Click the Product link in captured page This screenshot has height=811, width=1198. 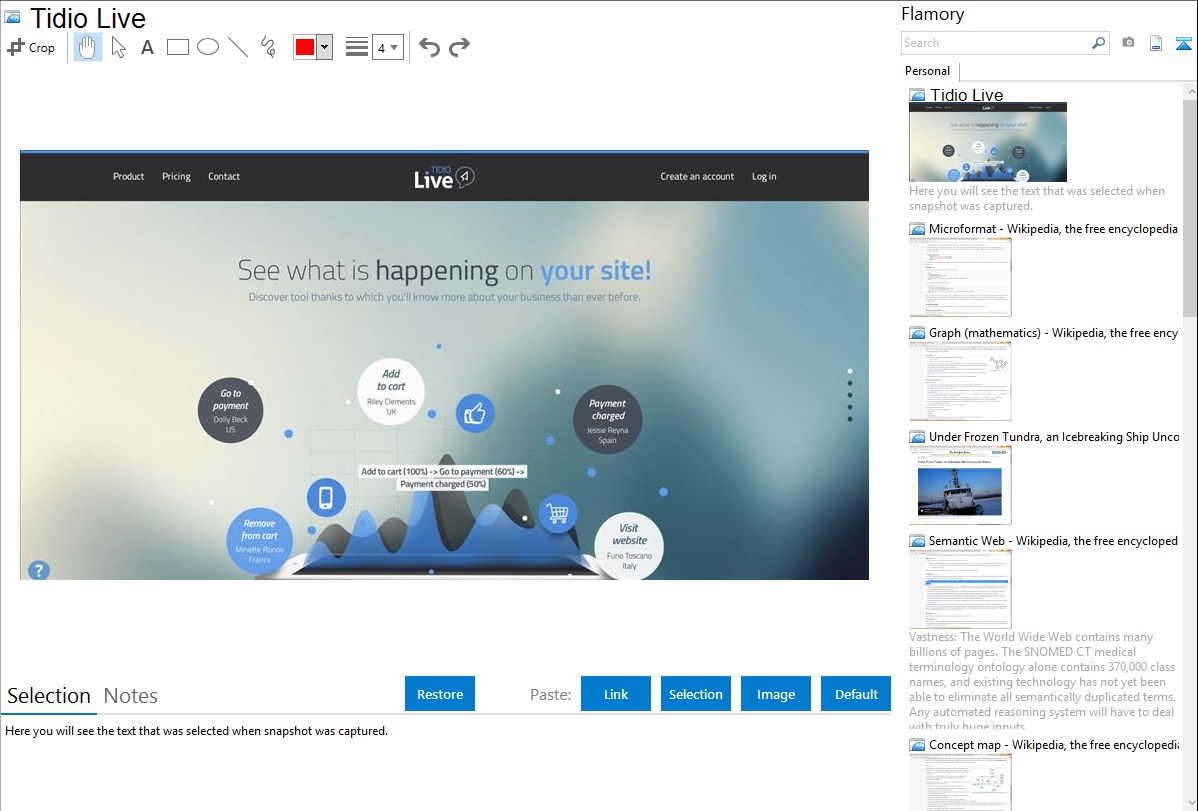pyautogui.click(x=128, y=177)
